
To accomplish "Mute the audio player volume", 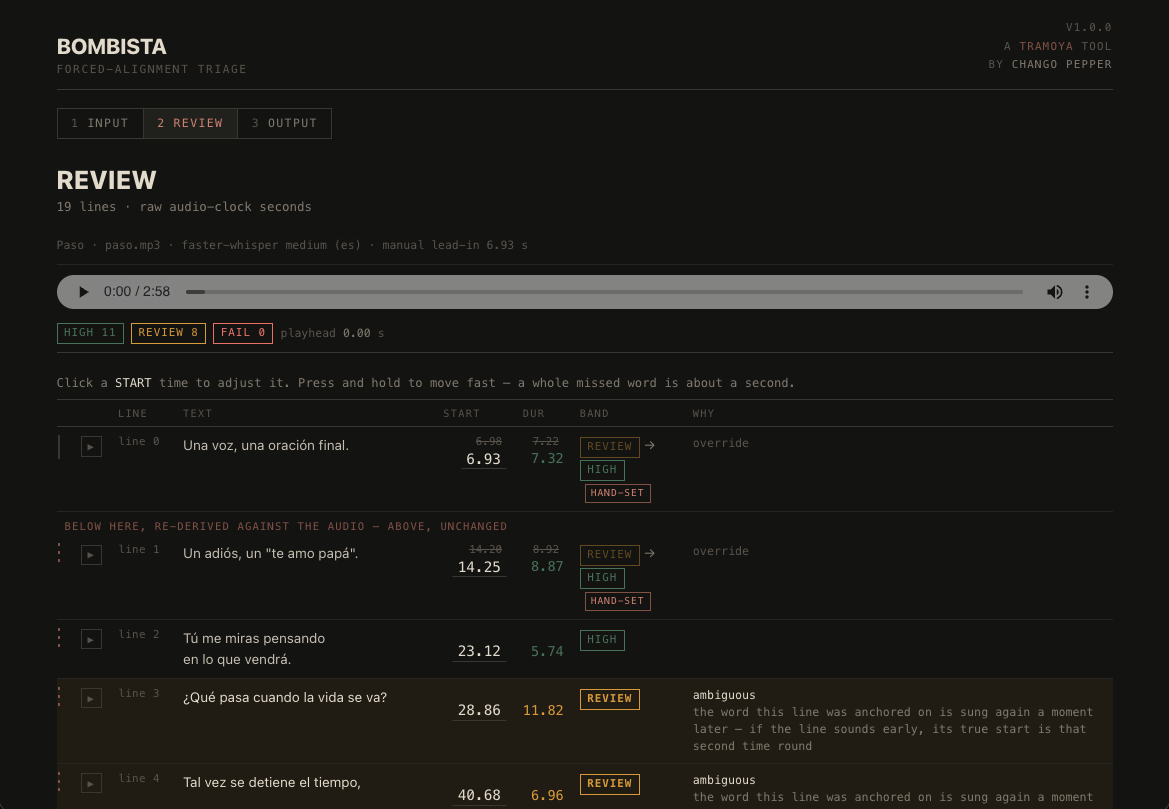I will point(1054,292).
